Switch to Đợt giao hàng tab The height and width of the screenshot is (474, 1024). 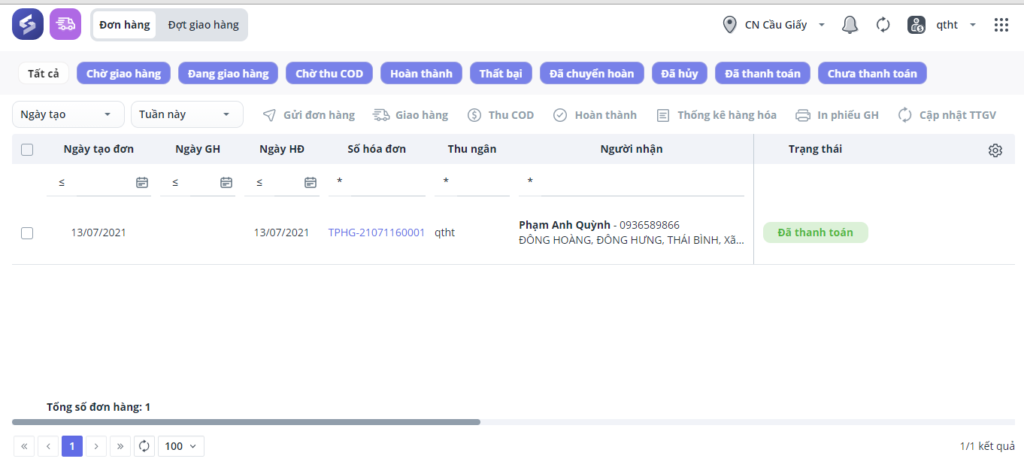point(203,25)
